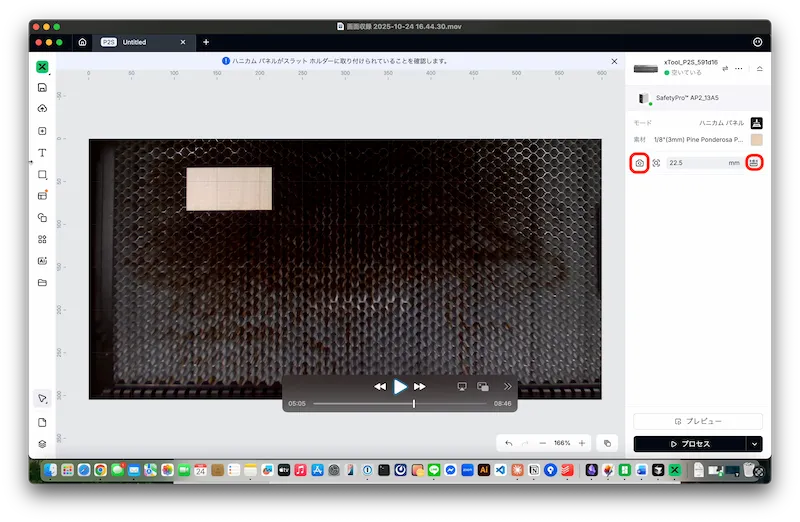Click the material color swatch
This screenshot has width=800, height=522.
click(x=757, y=140)
